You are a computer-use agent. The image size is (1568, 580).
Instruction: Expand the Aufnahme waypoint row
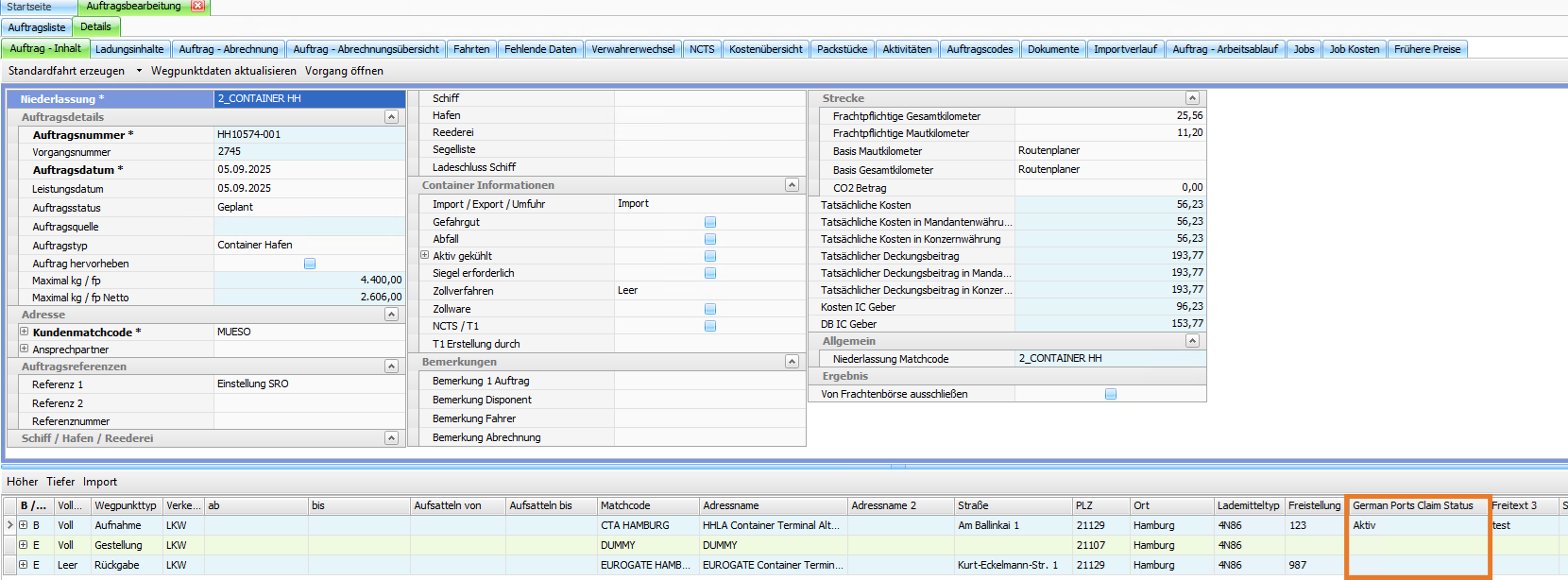tap(23, 525)
